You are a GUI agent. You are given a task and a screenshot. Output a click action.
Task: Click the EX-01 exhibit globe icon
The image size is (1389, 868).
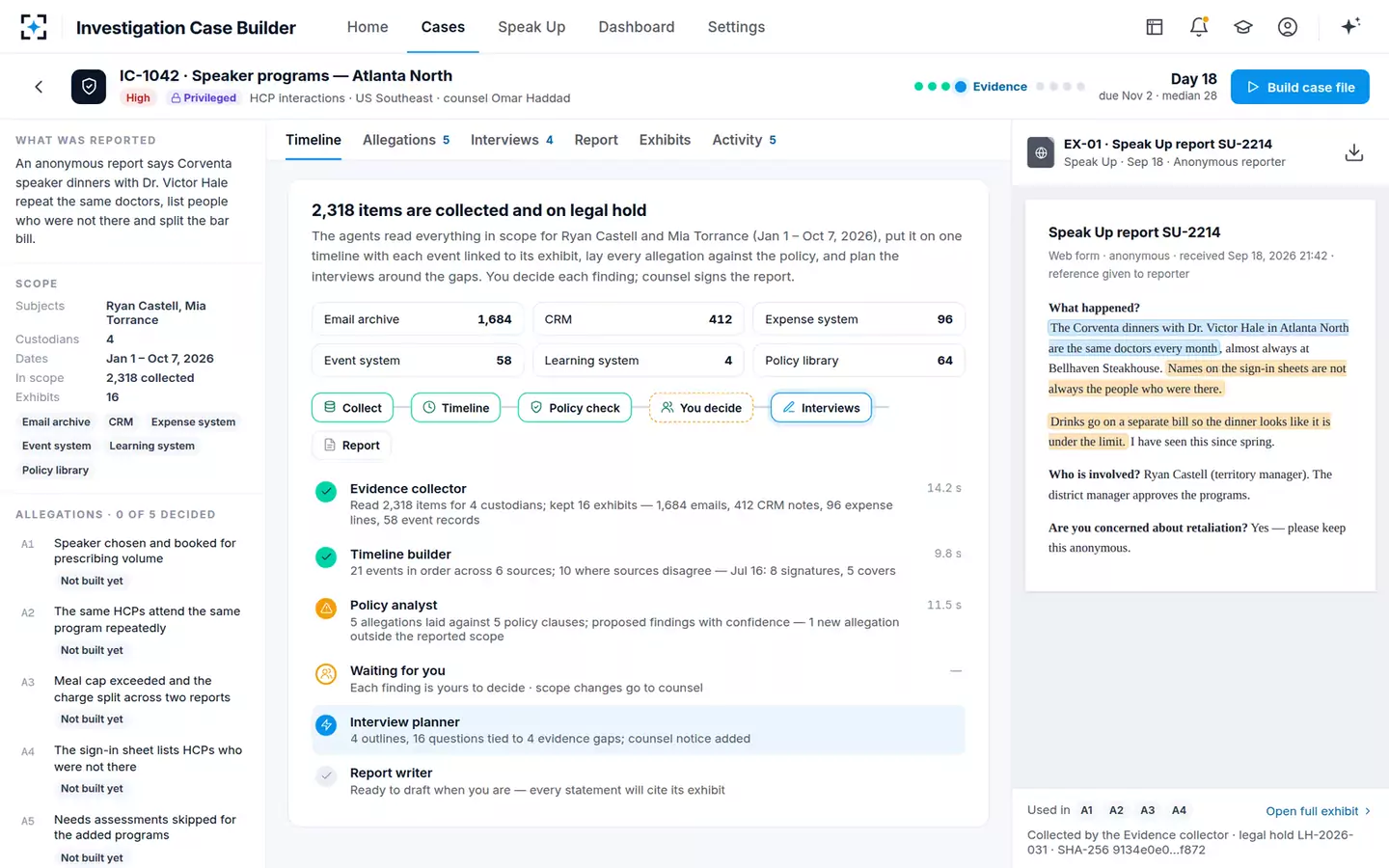(x=1041, y=152)
